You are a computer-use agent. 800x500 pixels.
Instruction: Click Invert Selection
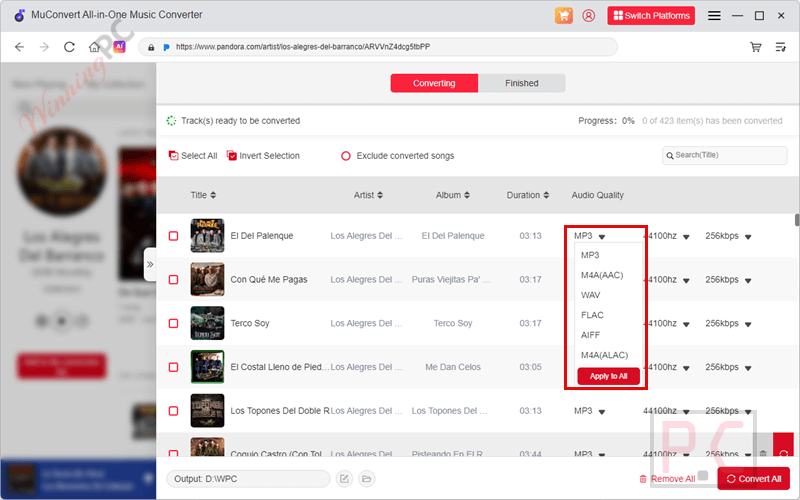click(263, 156)
